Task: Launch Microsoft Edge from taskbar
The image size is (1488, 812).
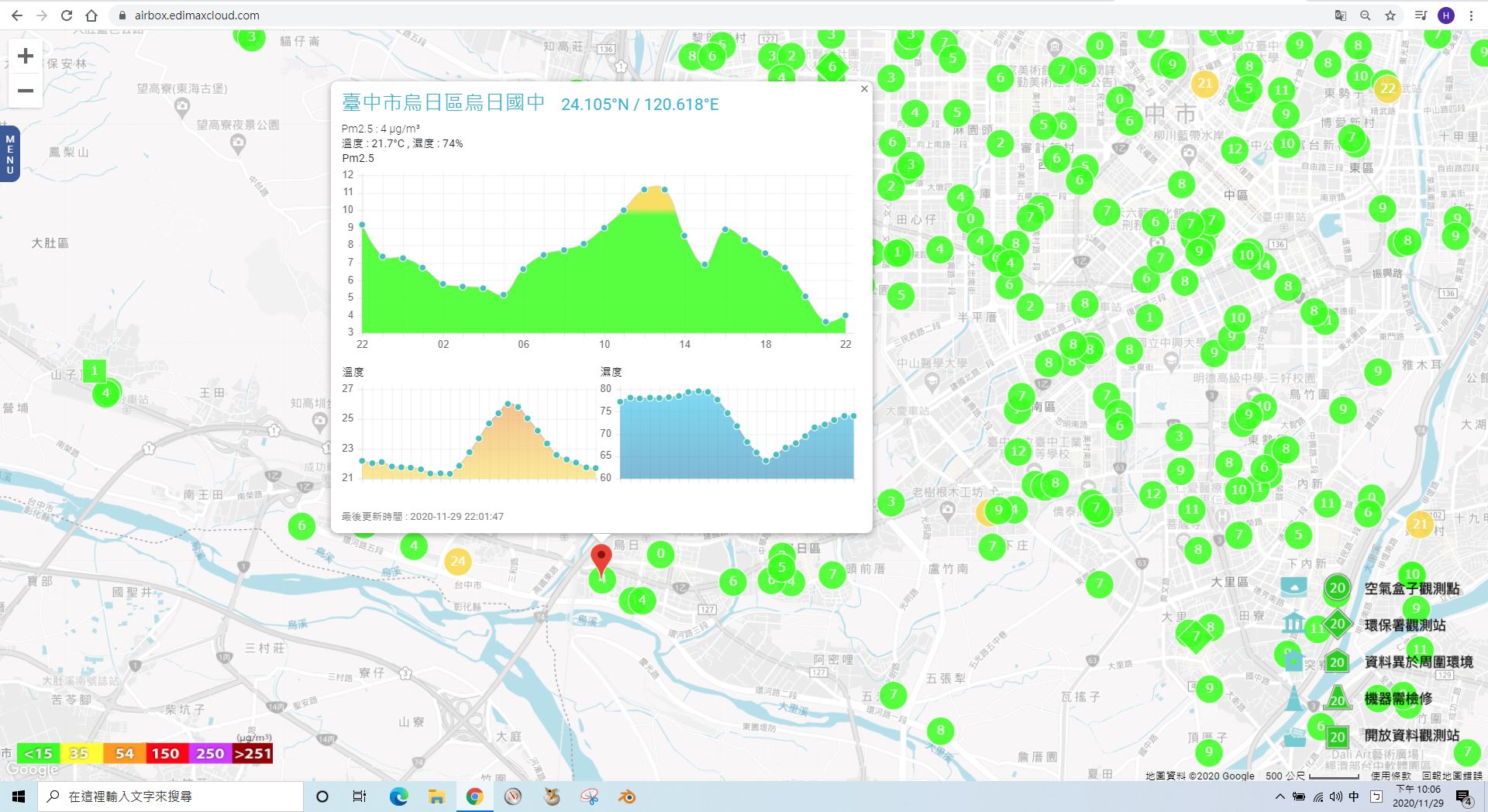Action: [x=398, y=797]
